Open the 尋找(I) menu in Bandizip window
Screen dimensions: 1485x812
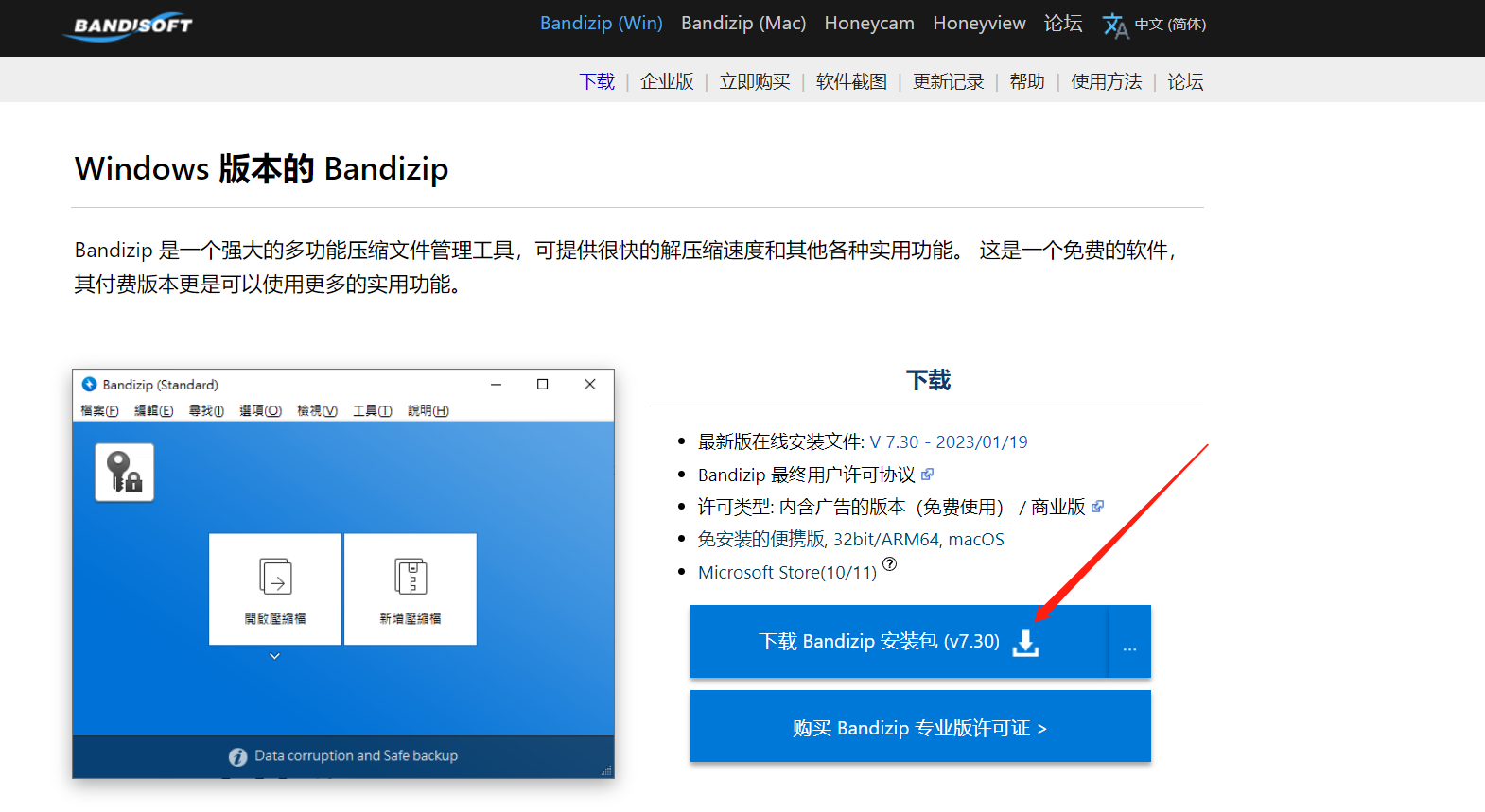pos(206,410)
